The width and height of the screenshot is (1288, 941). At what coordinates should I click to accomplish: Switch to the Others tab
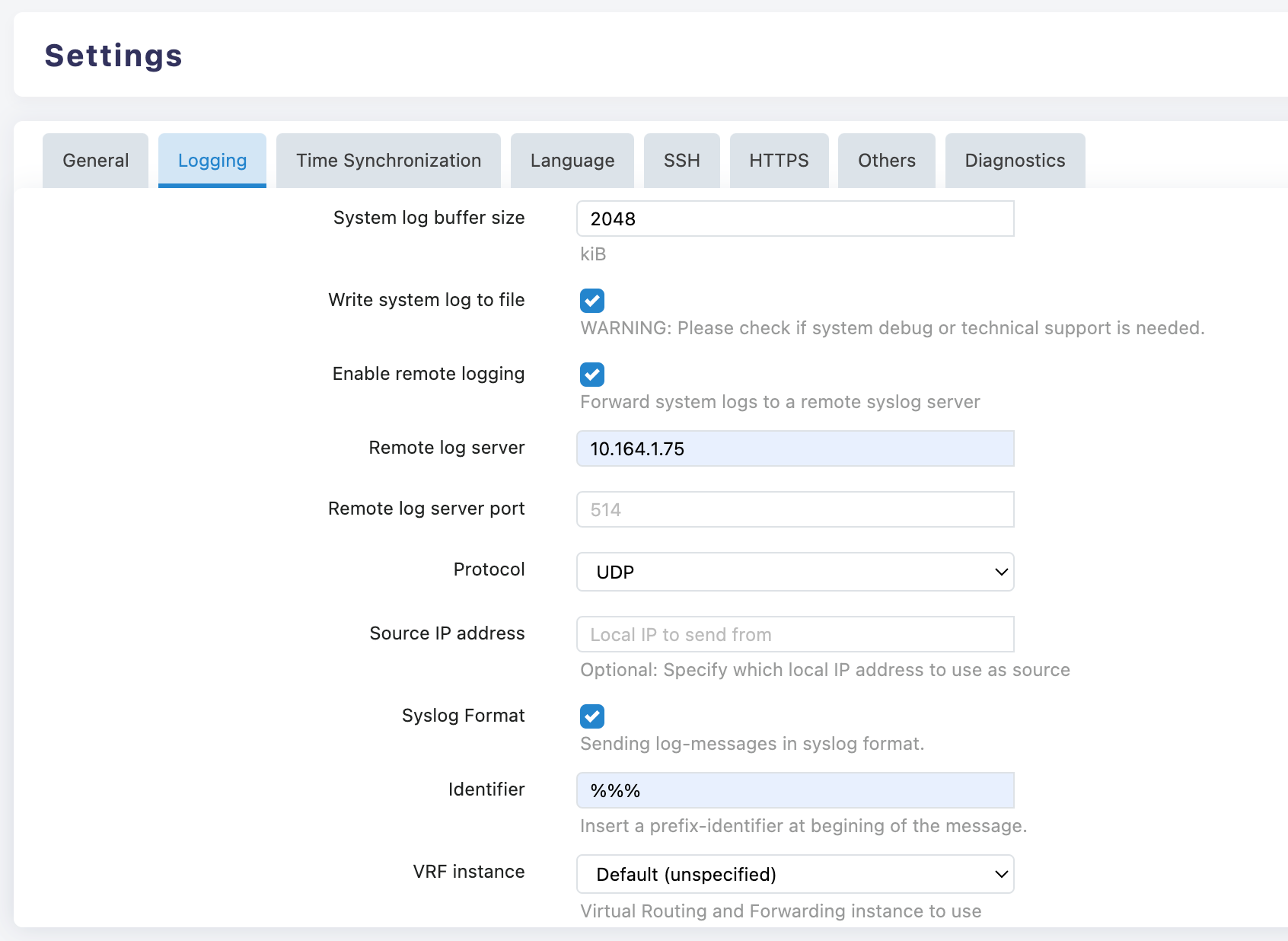coord(887,161)
